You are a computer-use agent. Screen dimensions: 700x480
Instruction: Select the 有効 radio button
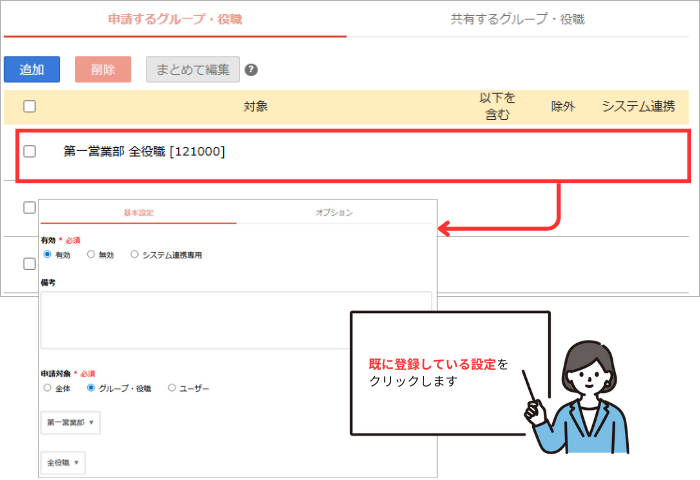point(47,255)
